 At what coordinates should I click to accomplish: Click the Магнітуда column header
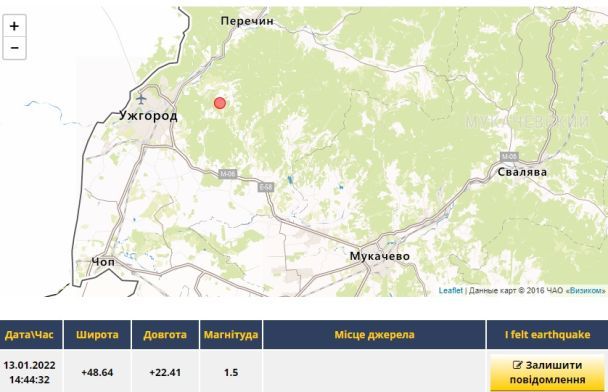[x=231, y=335]
